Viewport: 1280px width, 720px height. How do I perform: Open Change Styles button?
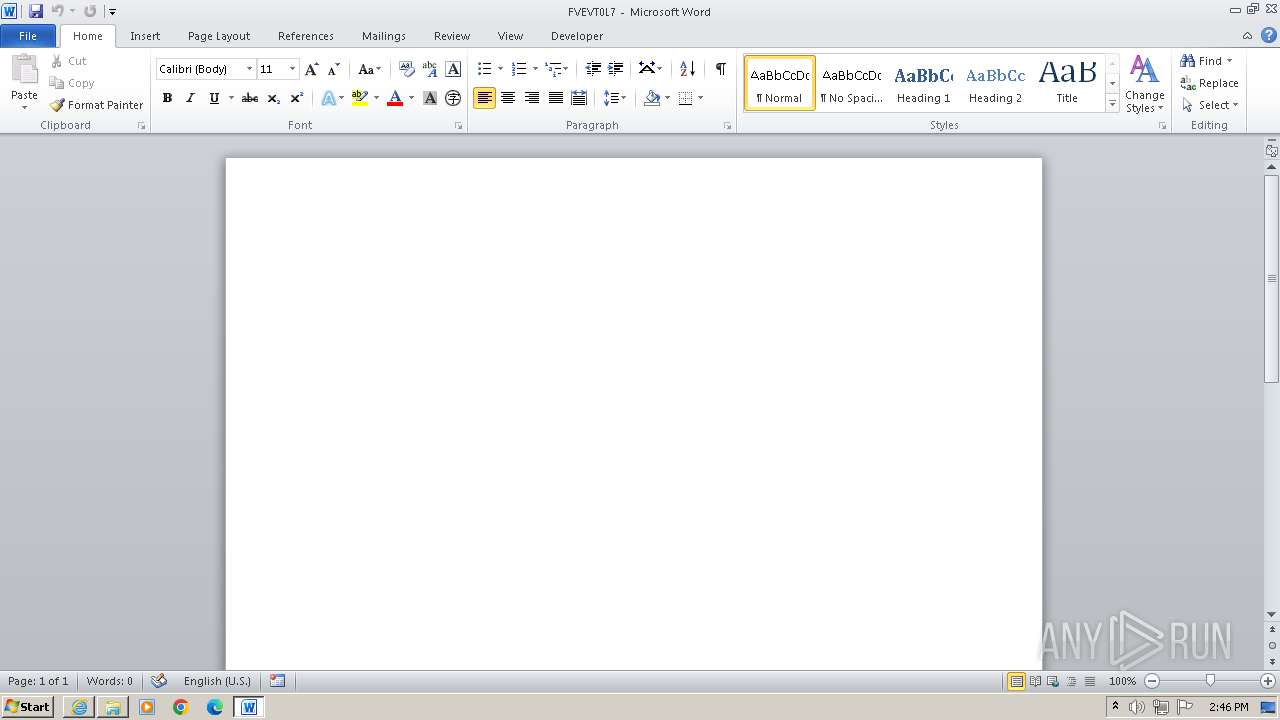[1145, 85]
